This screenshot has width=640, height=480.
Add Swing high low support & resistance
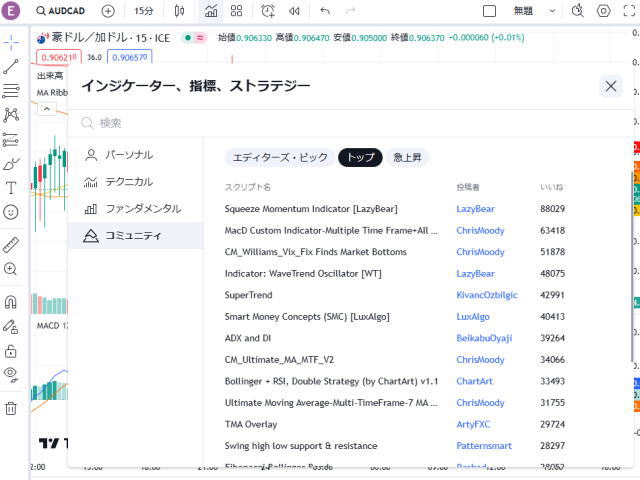coord(301,446)
